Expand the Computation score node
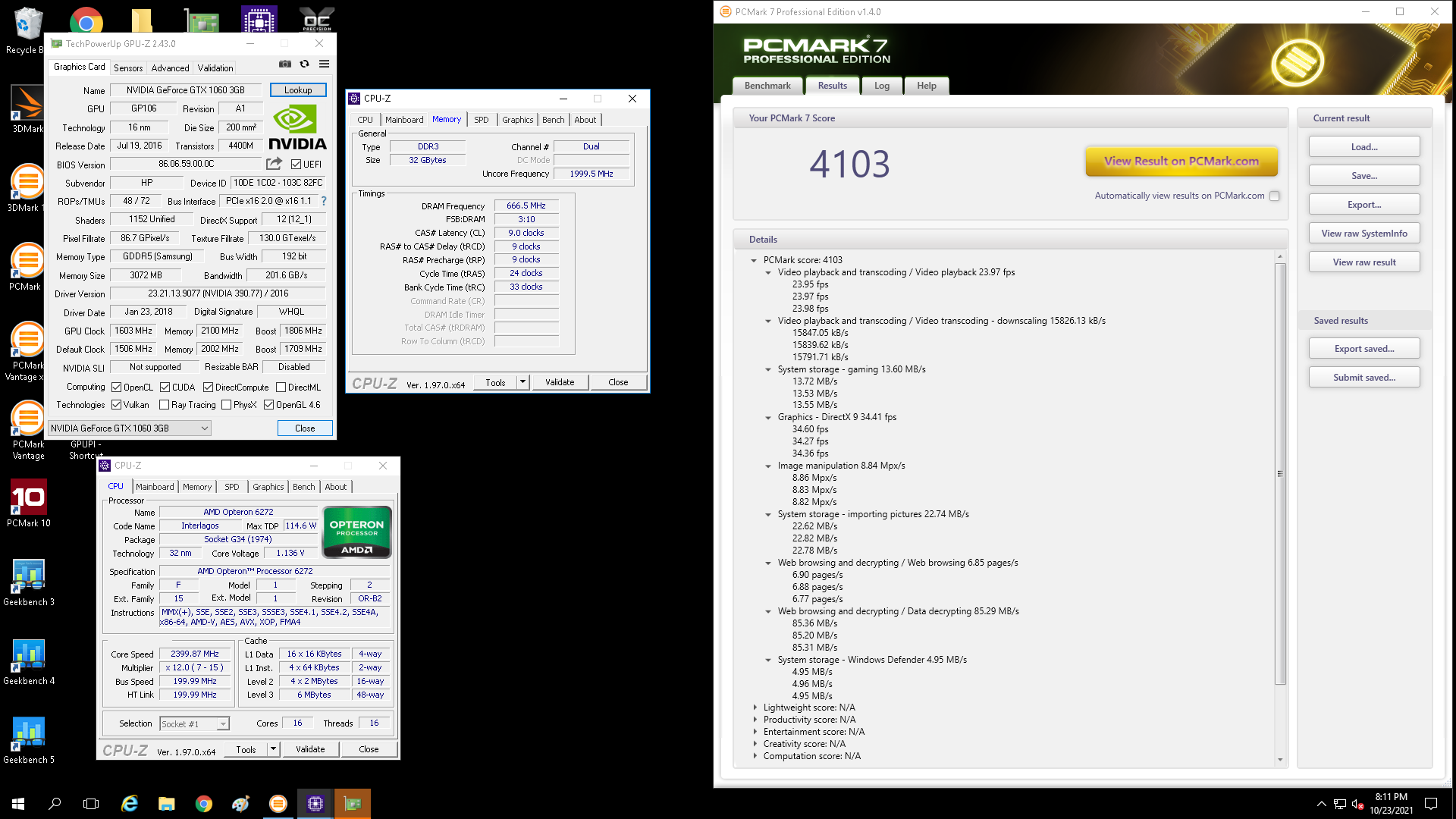 [x=755, y=756]
